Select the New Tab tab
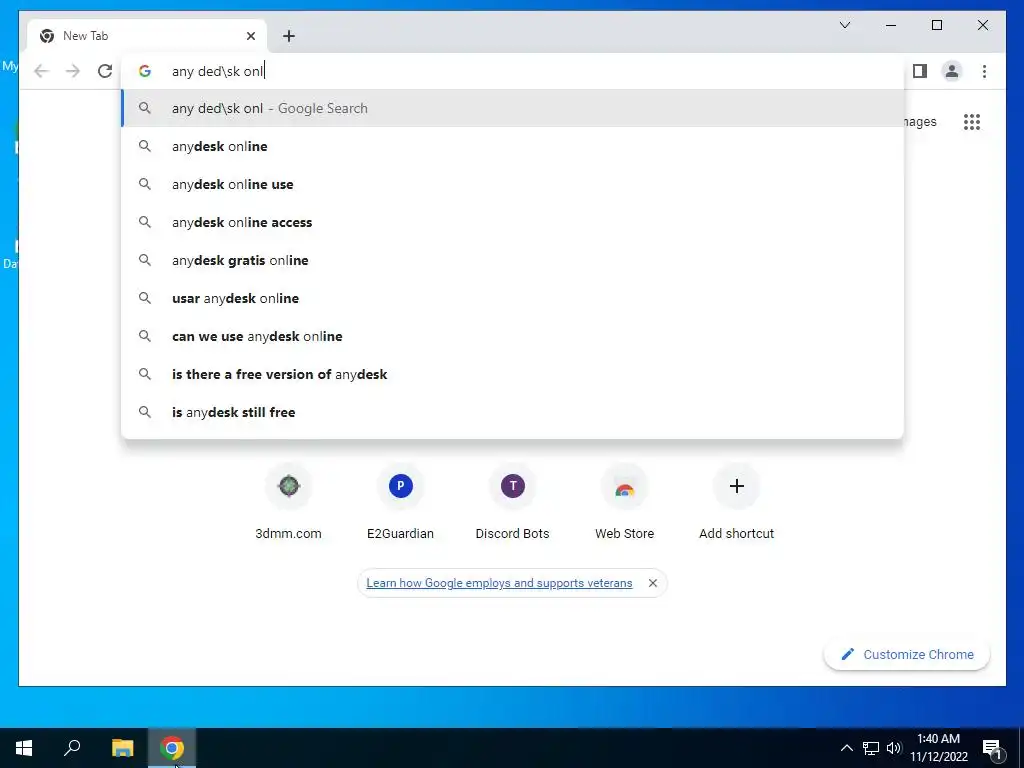This screenshot has width=1024, height=768. 147,36
